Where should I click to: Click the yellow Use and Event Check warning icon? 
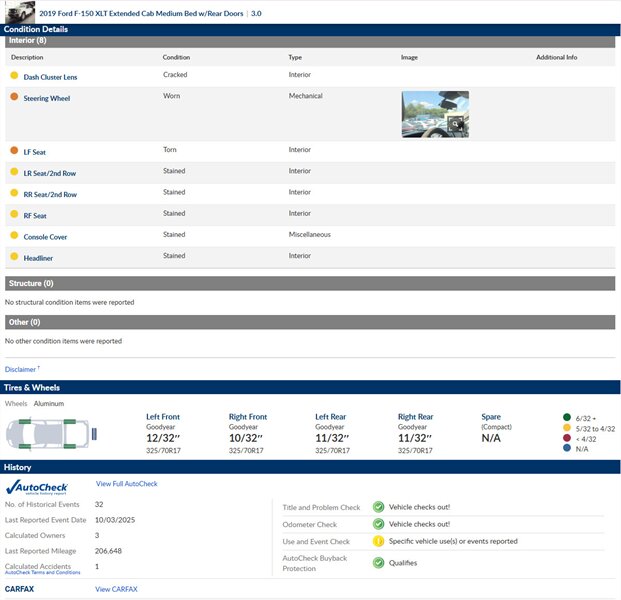pyautogui.click(x=379, y=541)
